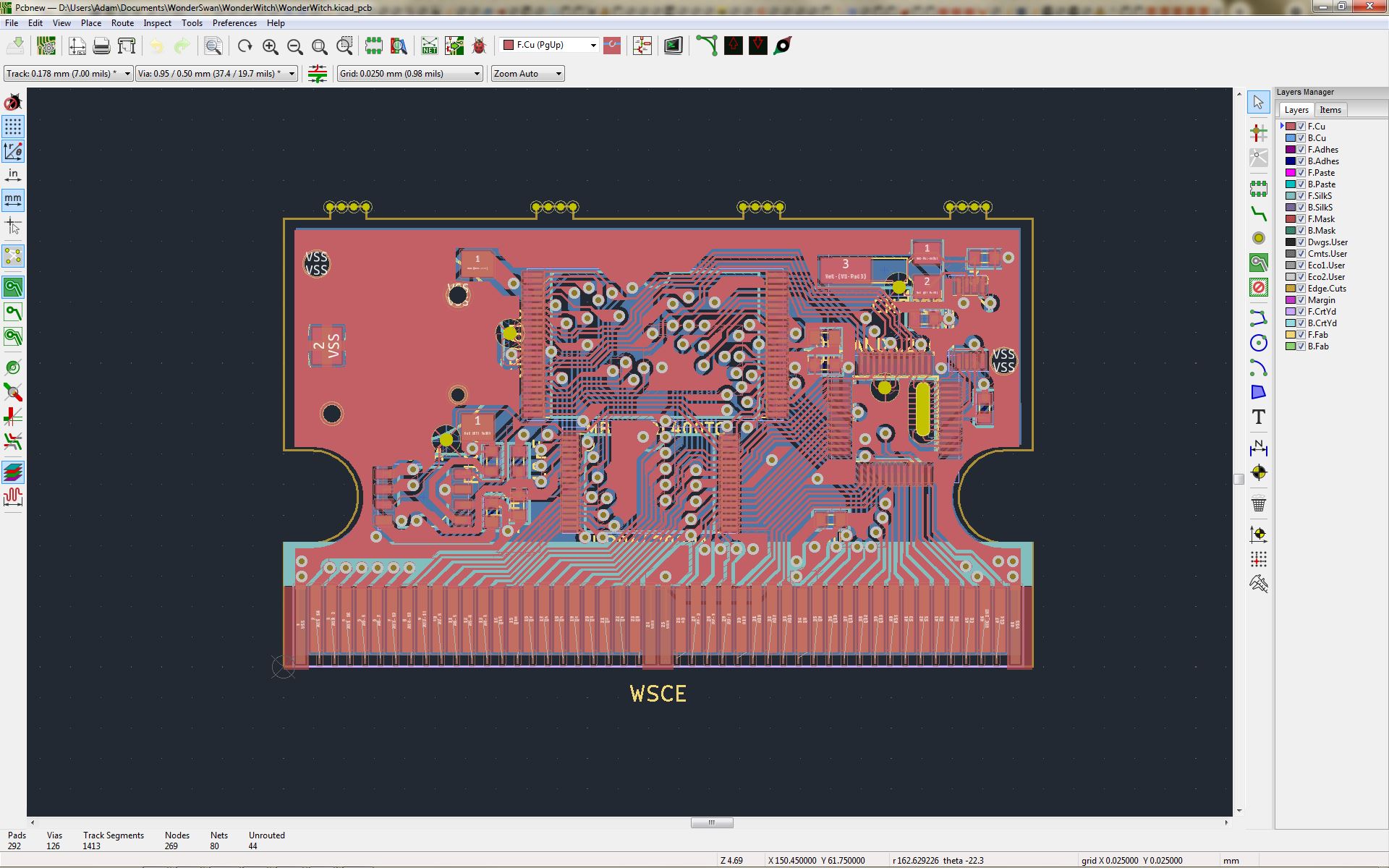Uncheck the B.Cu layer checkbox

point(1301,138)
